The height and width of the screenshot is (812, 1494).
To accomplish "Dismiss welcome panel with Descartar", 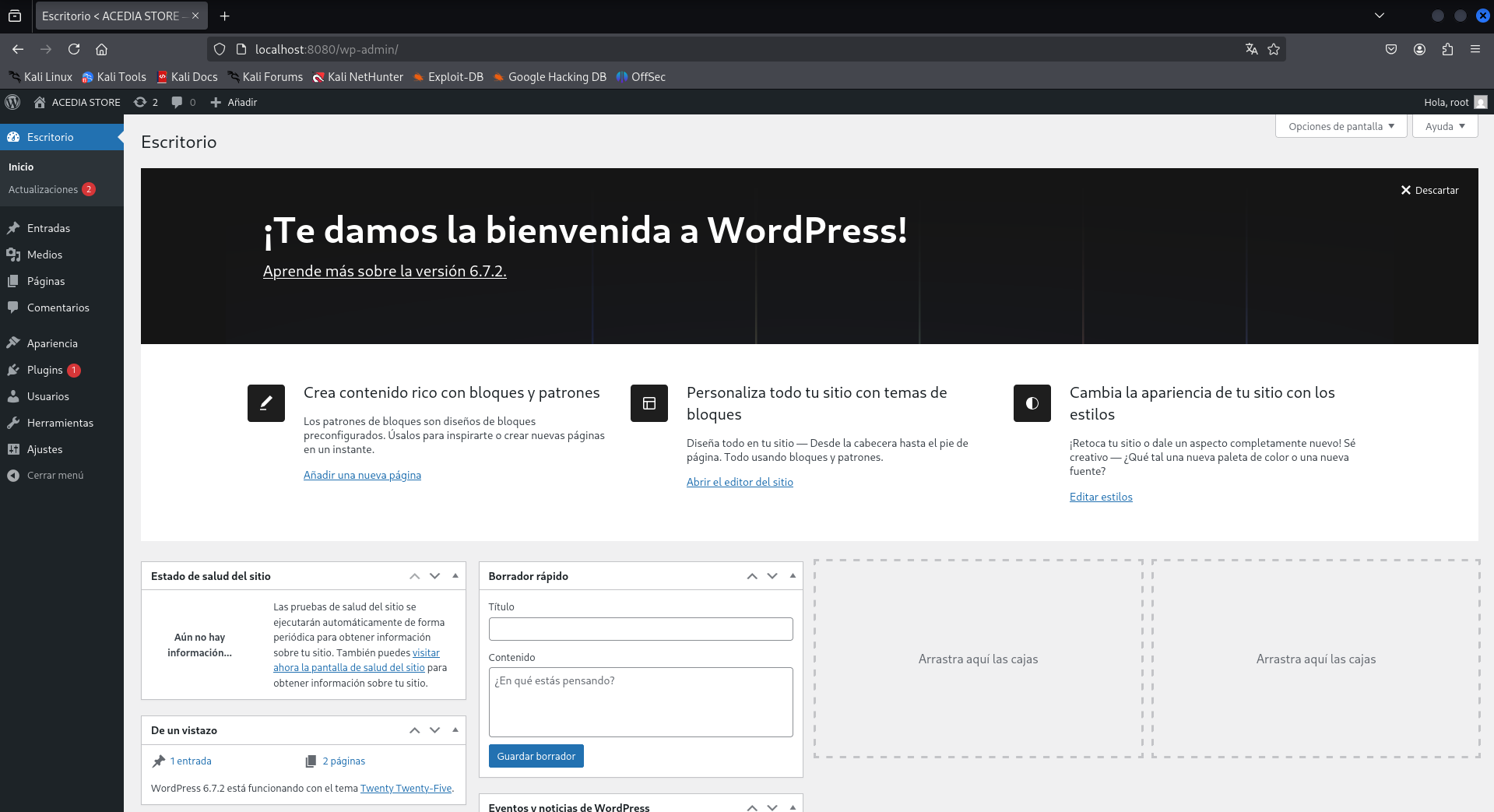I will coord(1429,190).
